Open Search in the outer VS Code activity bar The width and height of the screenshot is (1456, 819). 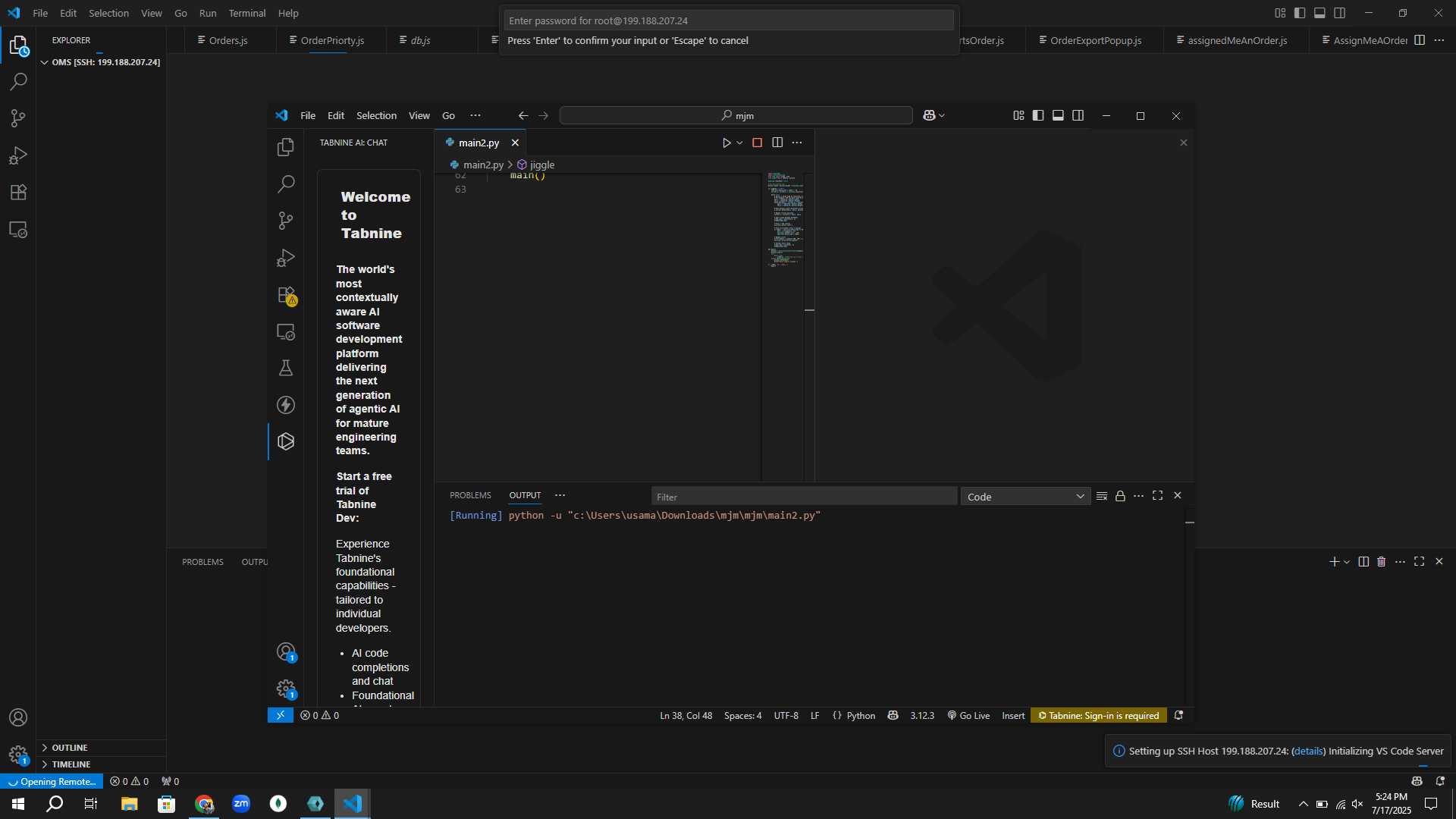click(x=18, y=82)
